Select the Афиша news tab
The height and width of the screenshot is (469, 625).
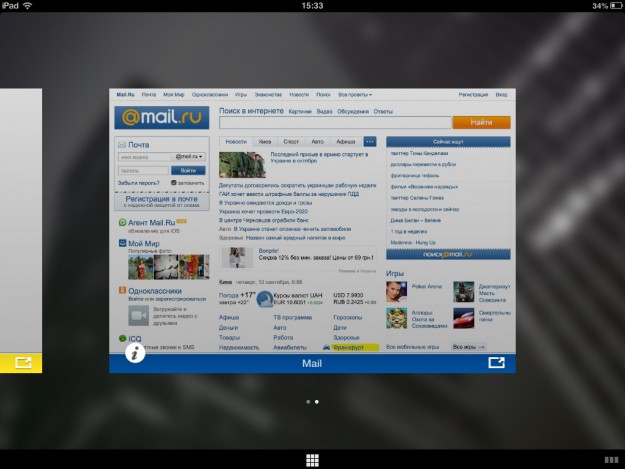pyautogui.click(x=346, y=142)
